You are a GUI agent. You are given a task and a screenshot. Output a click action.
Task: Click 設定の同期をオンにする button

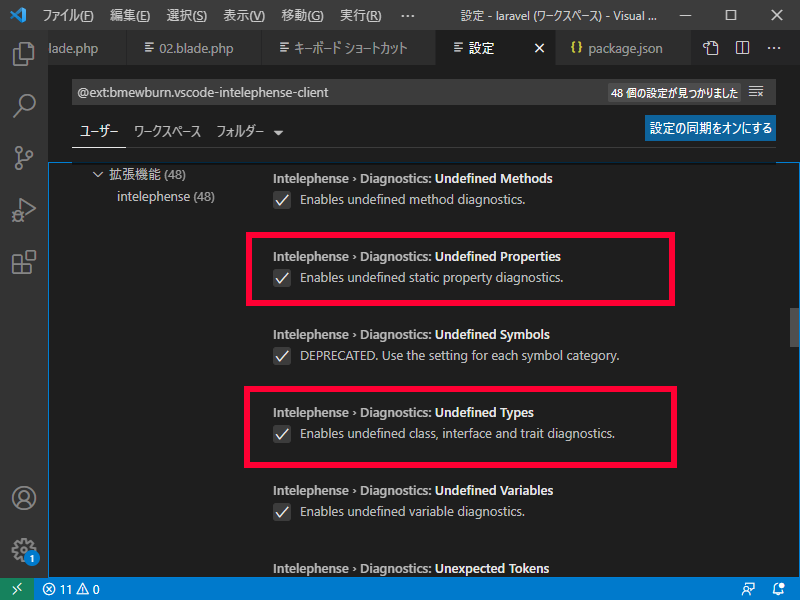click(x=710, y=128)
